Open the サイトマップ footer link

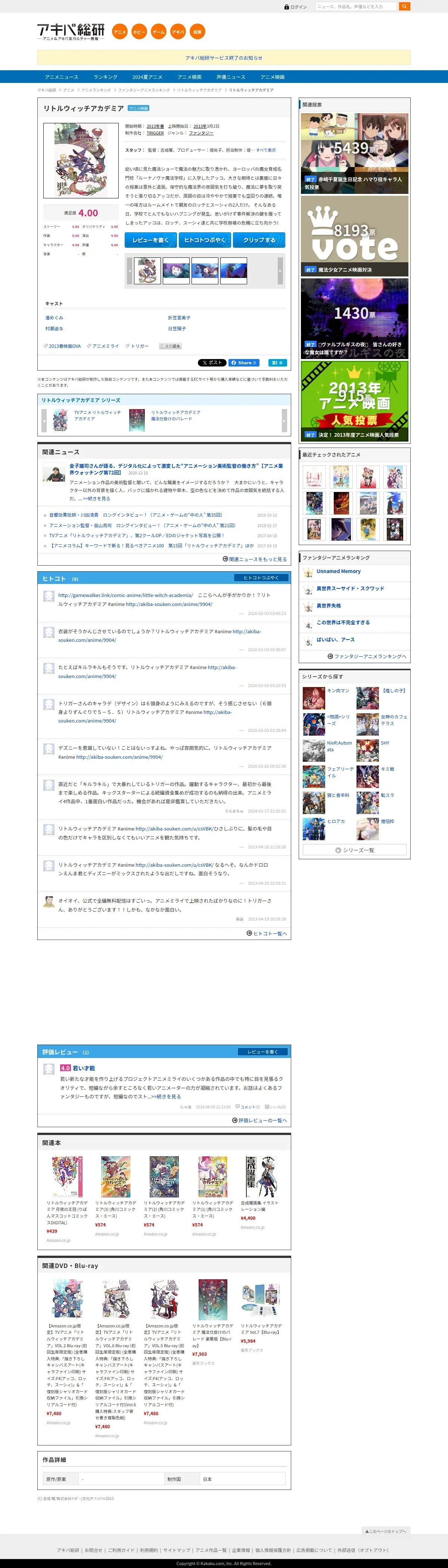pyautogui.click(x=176, y=1550)
